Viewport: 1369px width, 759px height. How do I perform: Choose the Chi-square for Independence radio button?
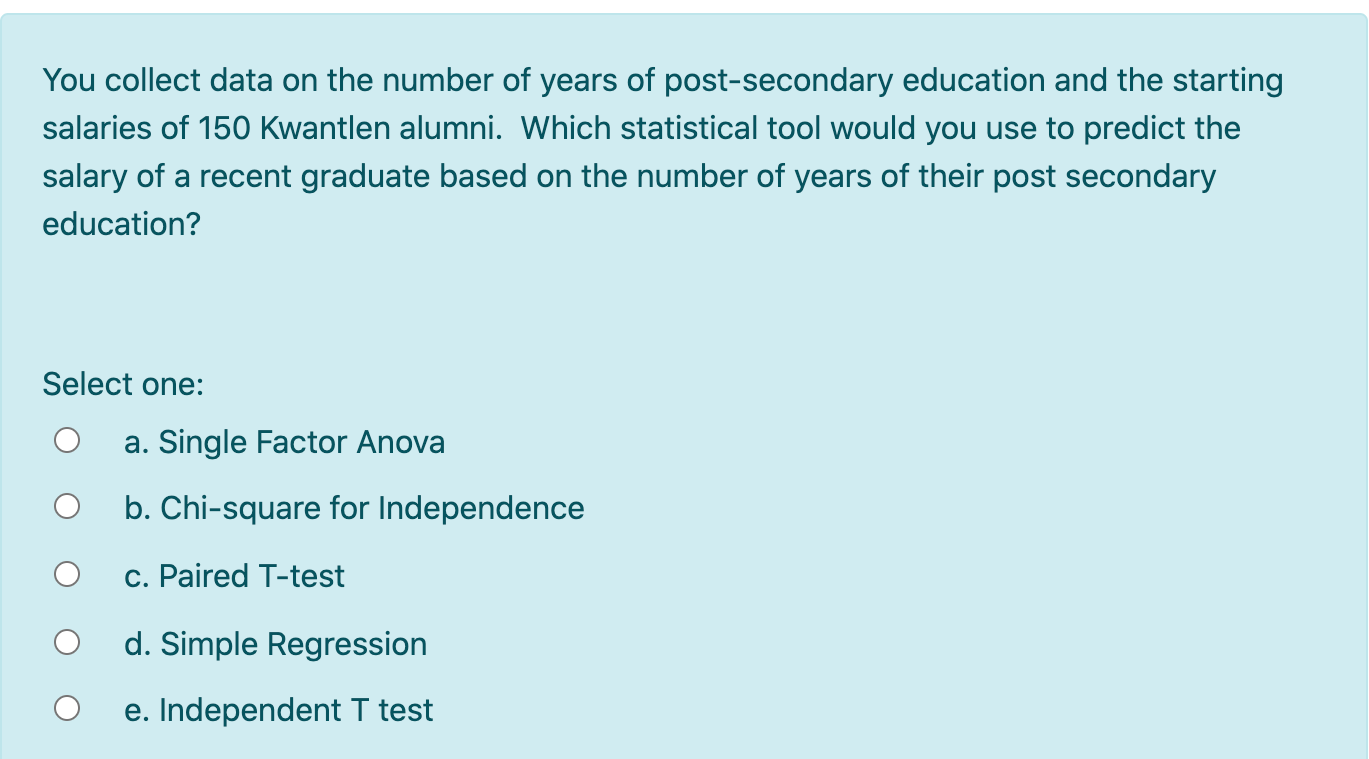[67, 509]
